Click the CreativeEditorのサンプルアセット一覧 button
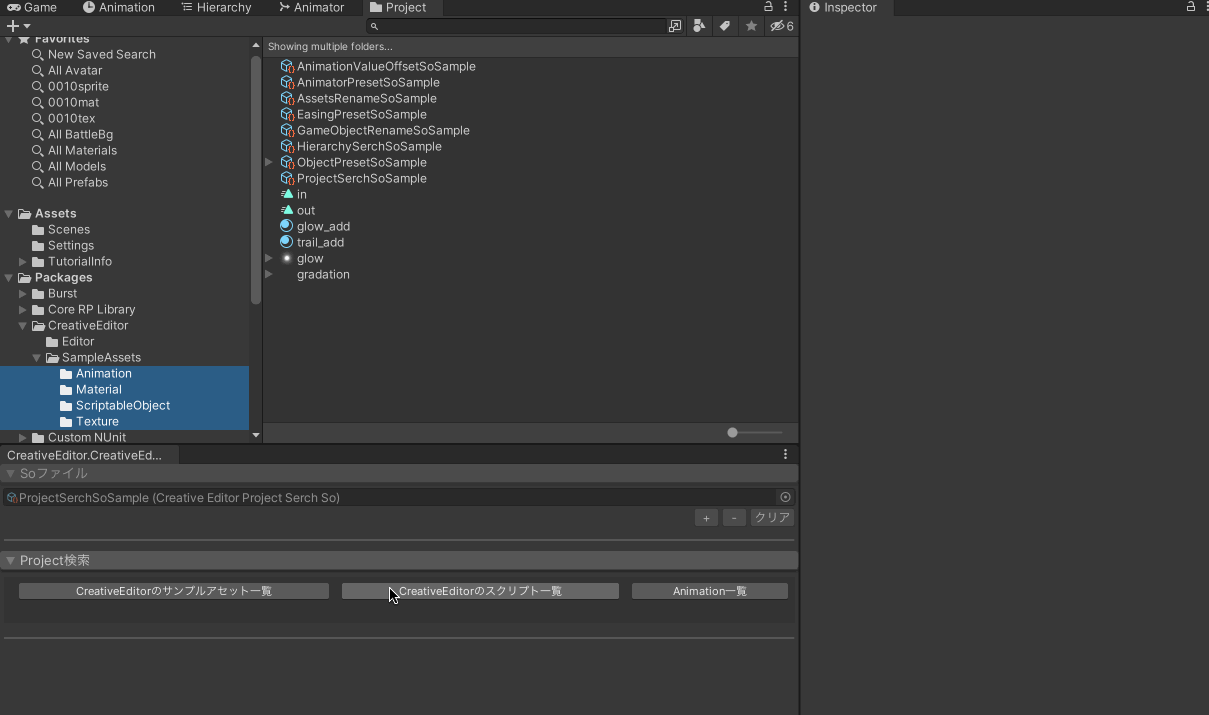This screenshot has height=715, width=1209. coord(172,590)
